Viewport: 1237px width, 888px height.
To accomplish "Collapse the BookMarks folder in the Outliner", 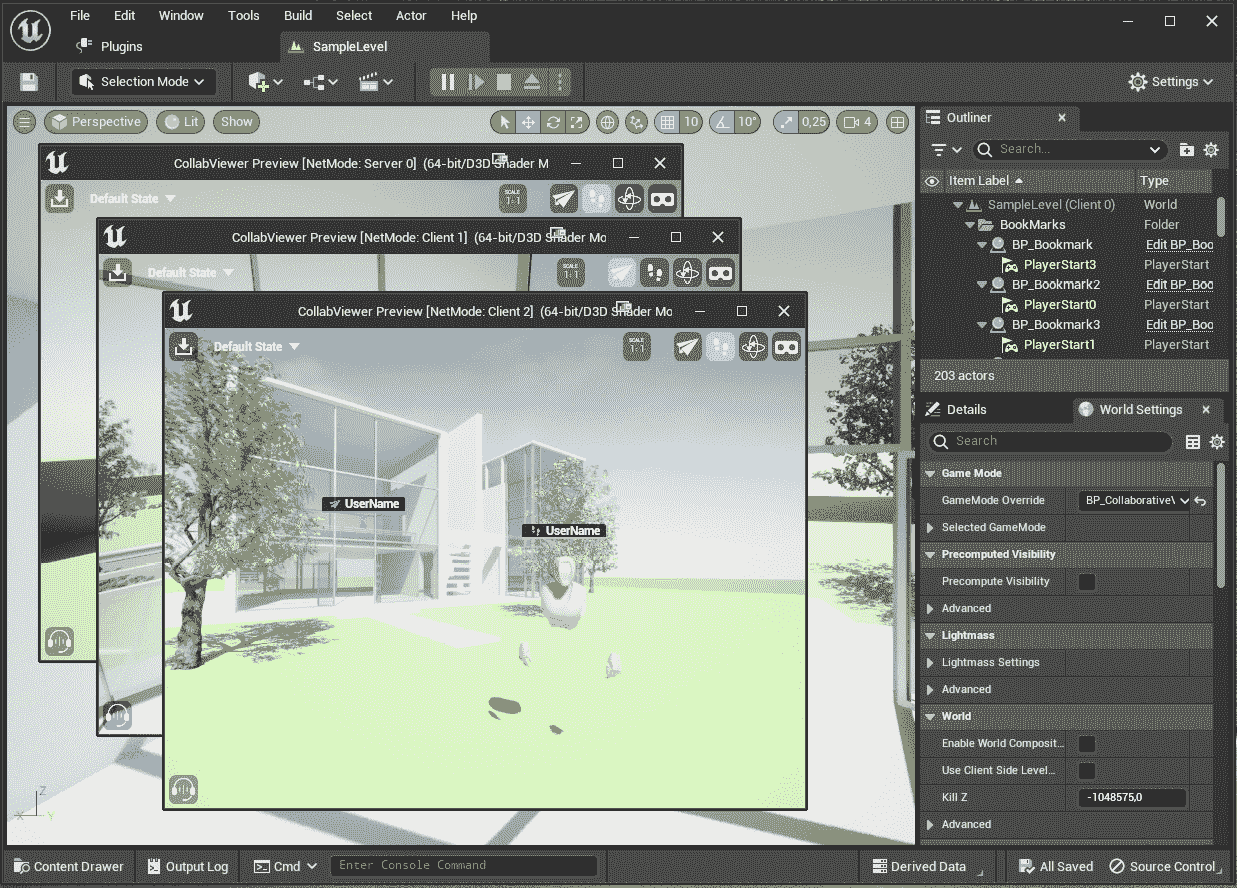I will pos(969,224).
